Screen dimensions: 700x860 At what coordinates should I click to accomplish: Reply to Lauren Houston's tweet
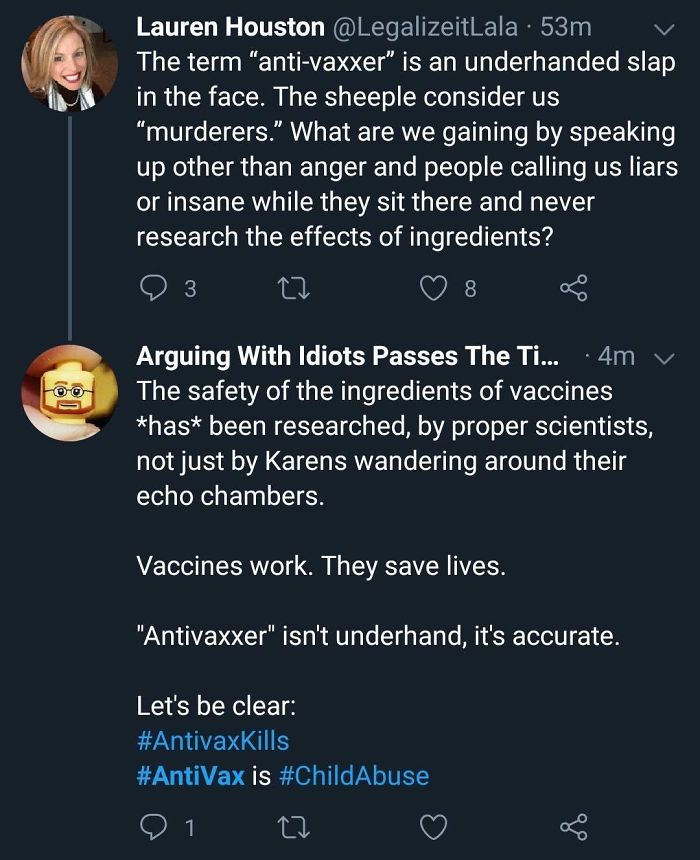tap(152, 289)
